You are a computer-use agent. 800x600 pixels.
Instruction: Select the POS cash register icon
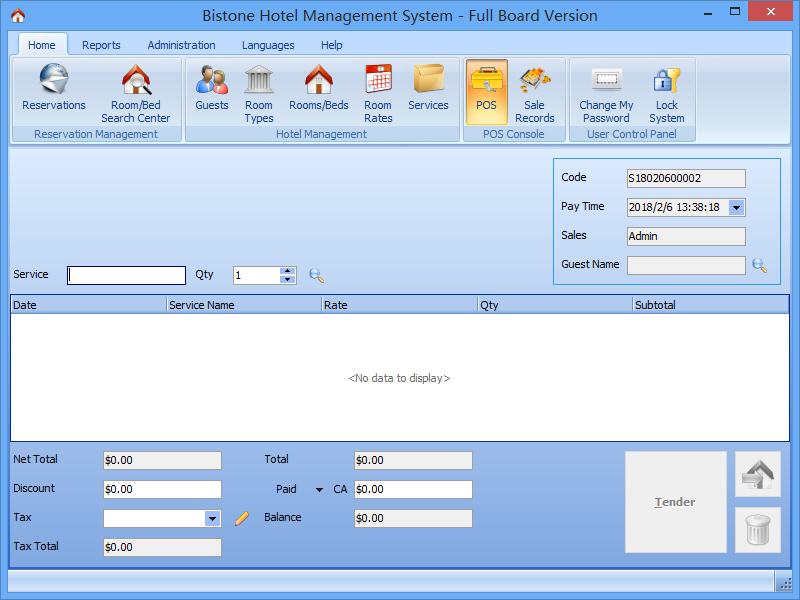tap(486, 92)
